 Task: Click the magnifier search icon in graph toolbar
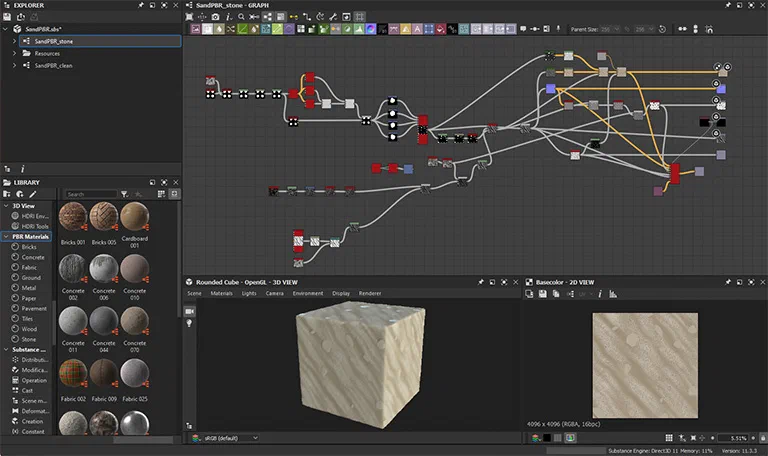[x=241, y=17]
